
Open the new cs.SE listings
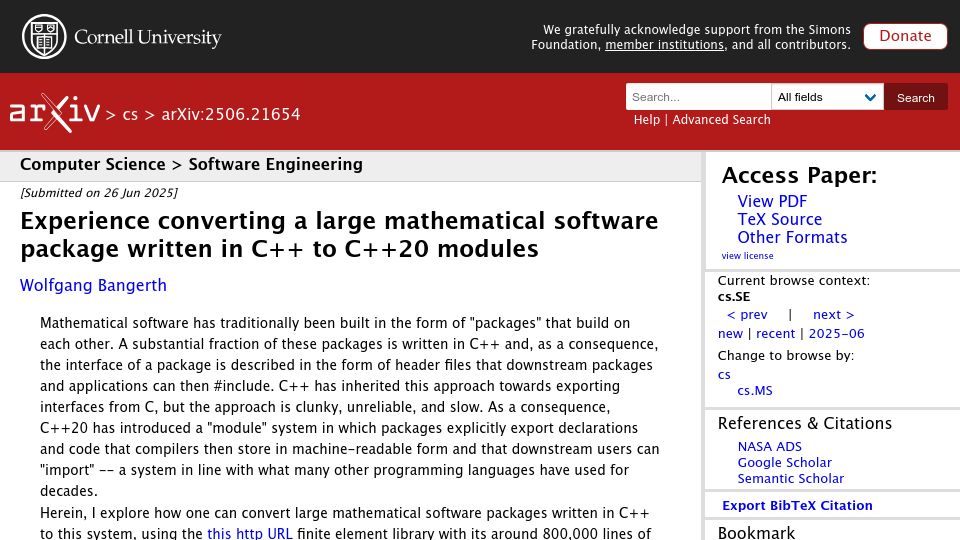tap(730, 334)
